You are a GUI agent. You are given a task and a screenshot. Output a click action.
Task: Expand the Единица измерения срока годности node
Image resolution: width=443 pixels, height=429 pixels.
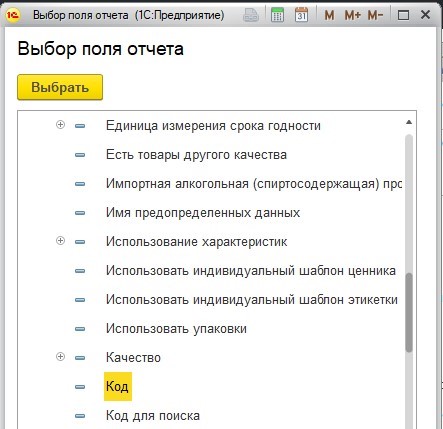click(60, 125)
